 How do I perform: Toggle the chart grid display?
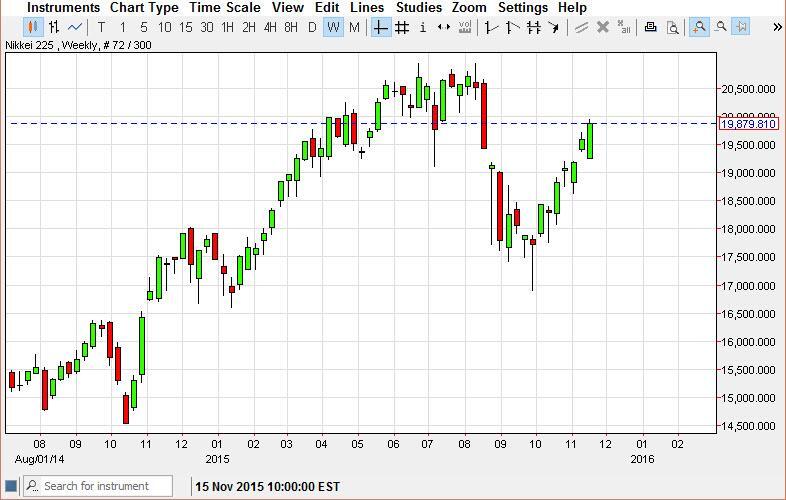[x=402, y=27]
